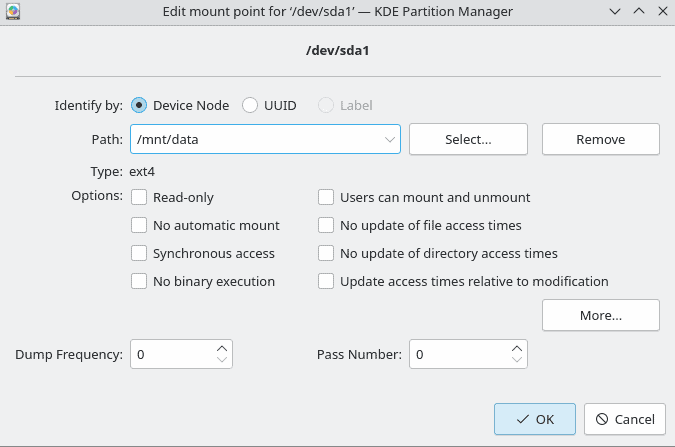Screen dimensions: 675x447
Task: Click the ext4 type value
Action: coord(142,171)
